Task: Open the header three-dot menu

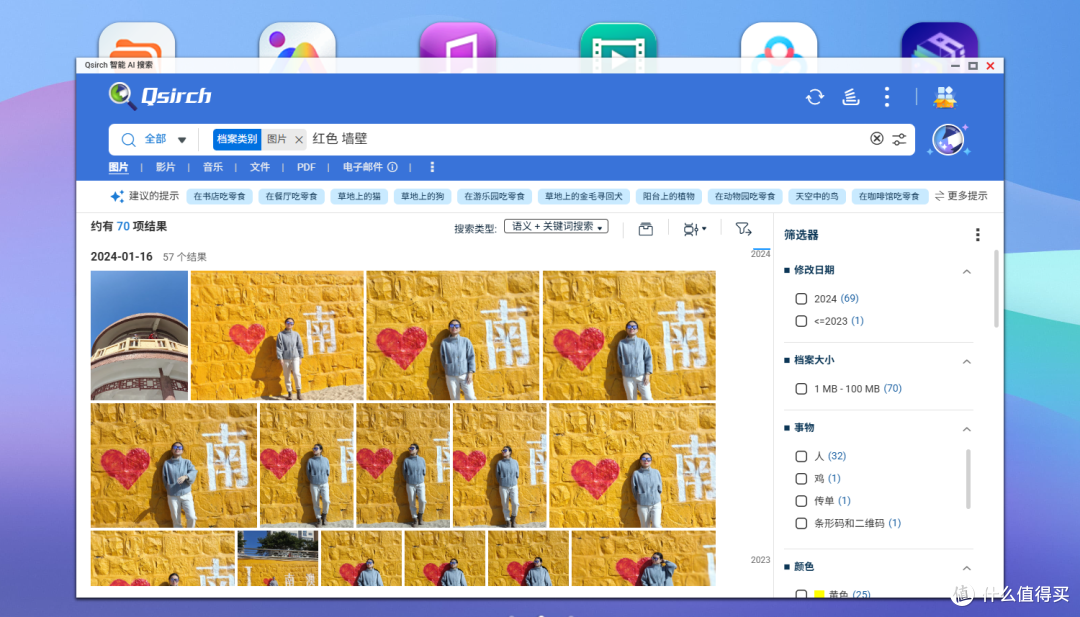Action: [x=886, y=97]
